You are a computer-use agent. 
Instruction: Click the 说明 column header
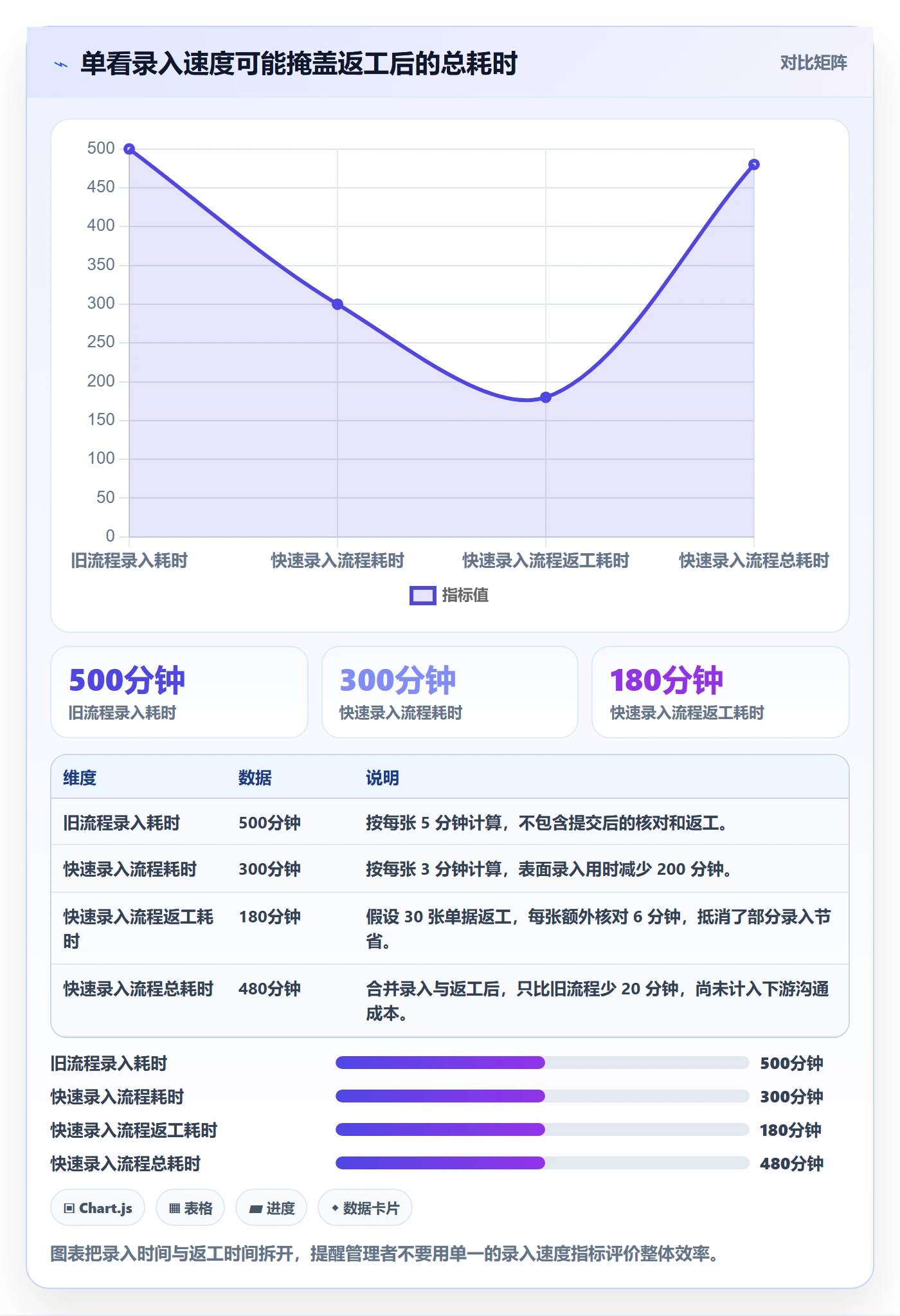coord(382,778)
